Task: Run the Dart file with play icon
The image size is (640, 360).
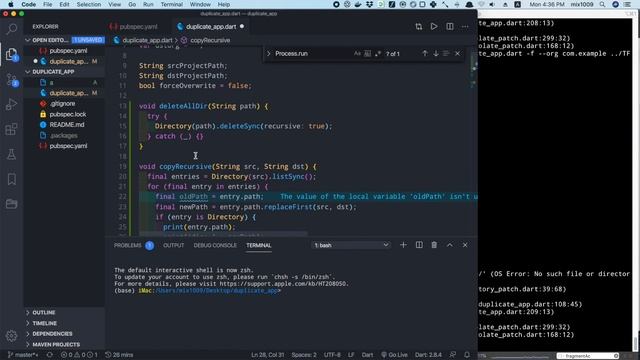Action: (434, 27)
